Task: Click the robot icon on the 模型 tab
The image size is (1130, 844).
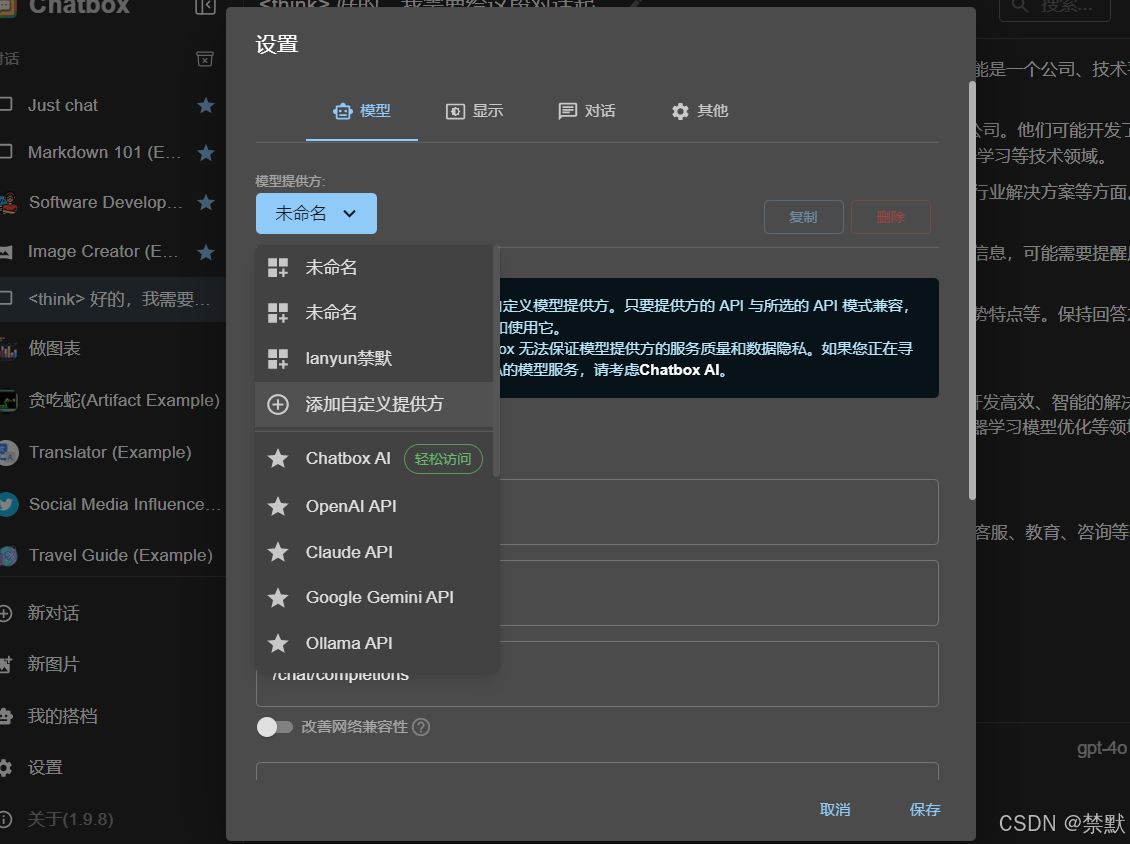Action: [x=342, y=111]
